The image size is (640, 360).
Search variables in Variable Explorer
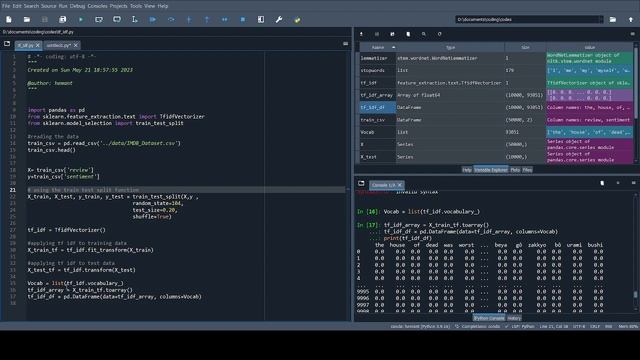click(424, 34)
